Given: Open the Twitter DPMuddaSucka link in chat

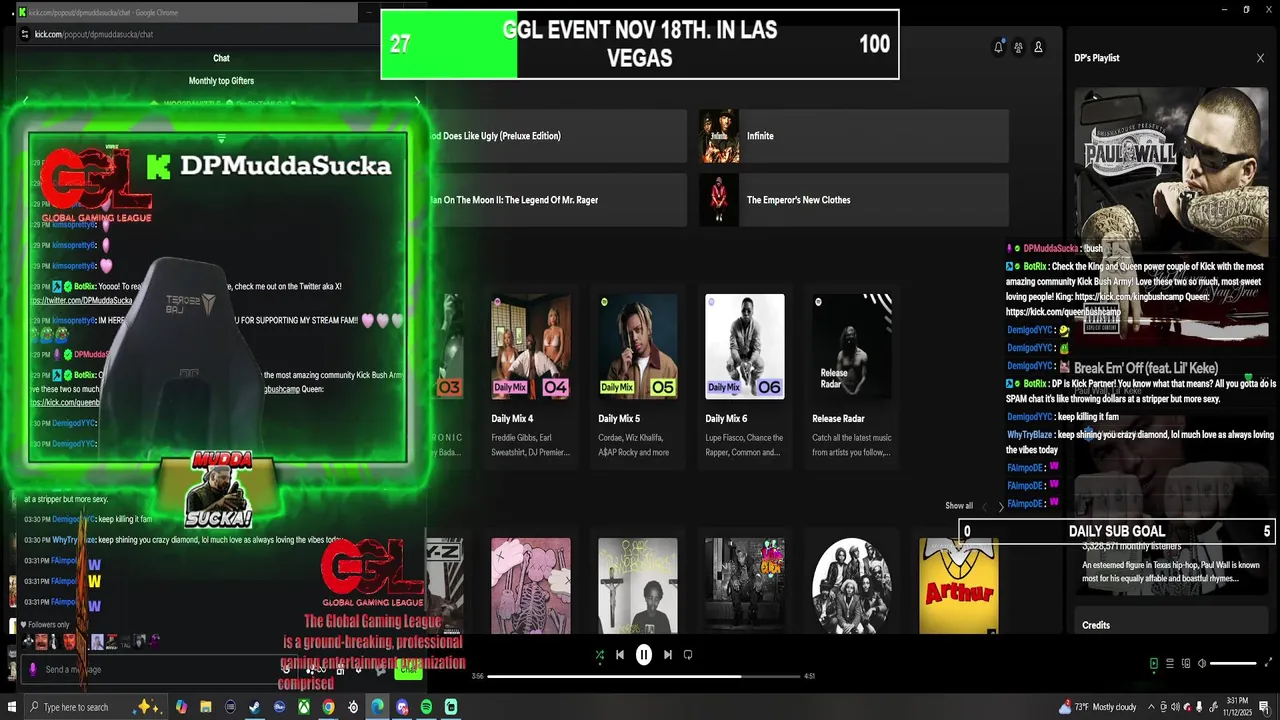Looking at the screenshot, I should (81, 301).
